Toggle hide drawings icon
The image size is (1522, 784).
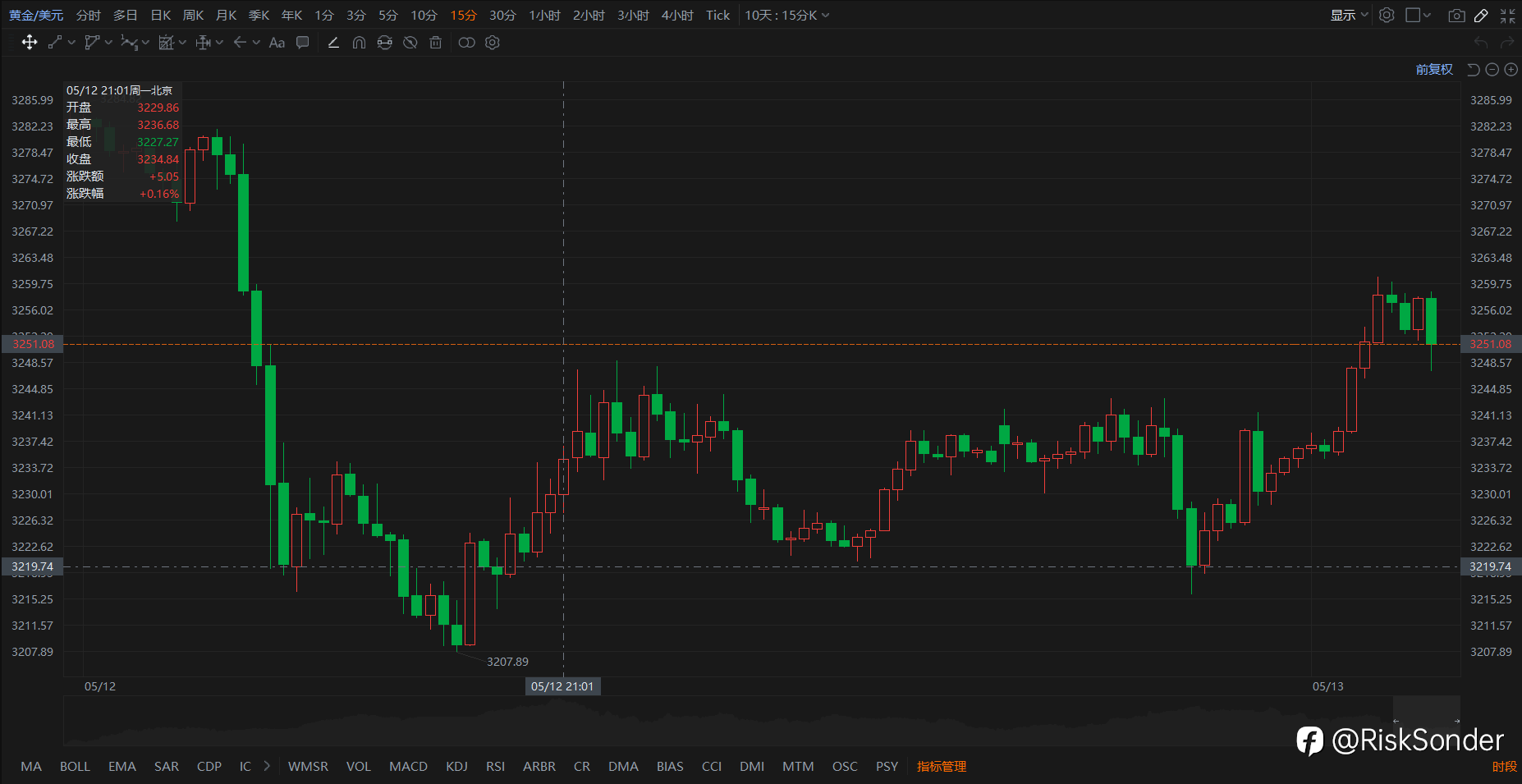point(410,43)
